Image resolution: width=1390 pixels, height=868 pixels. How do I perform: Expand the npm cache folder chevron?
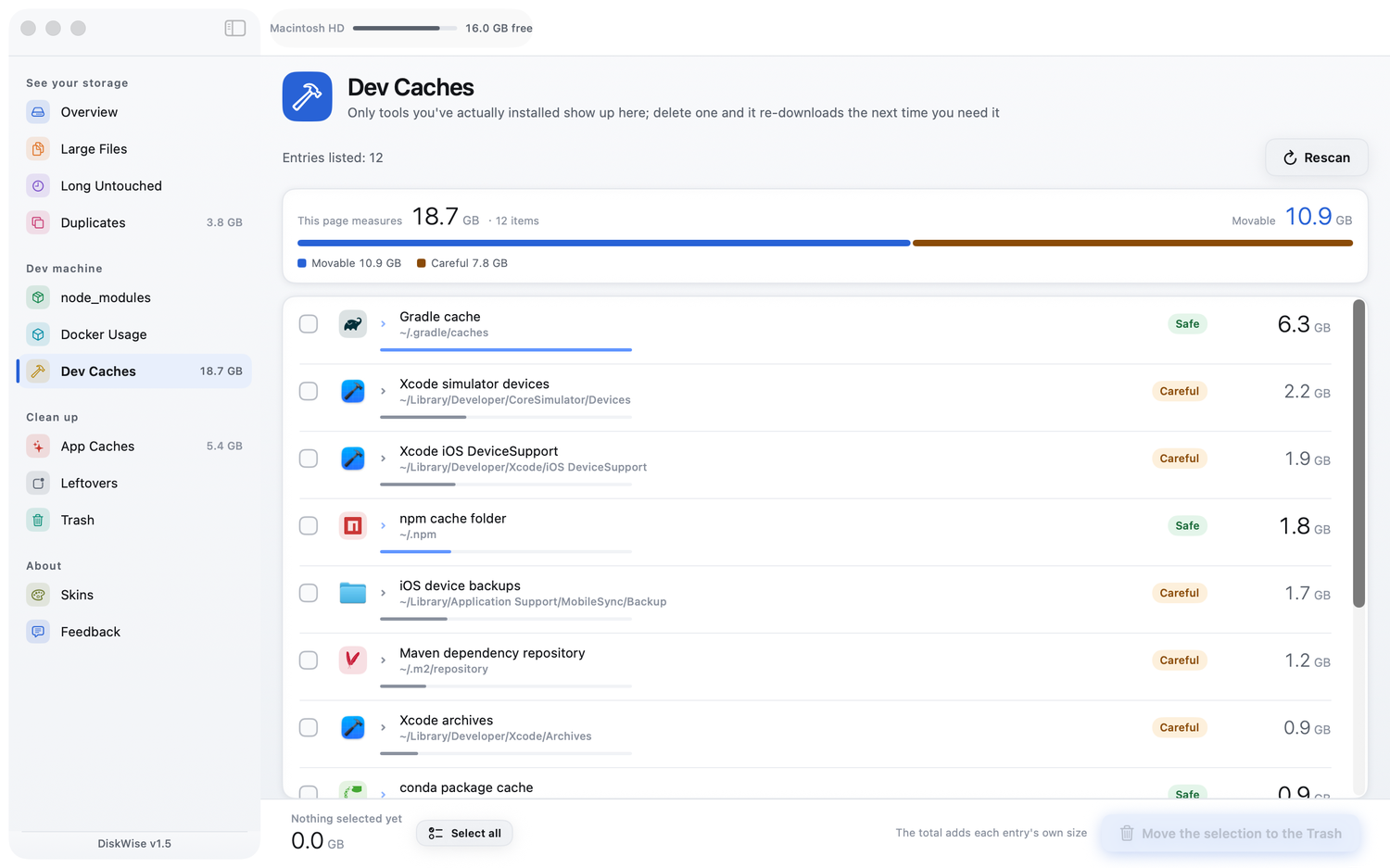383,526
